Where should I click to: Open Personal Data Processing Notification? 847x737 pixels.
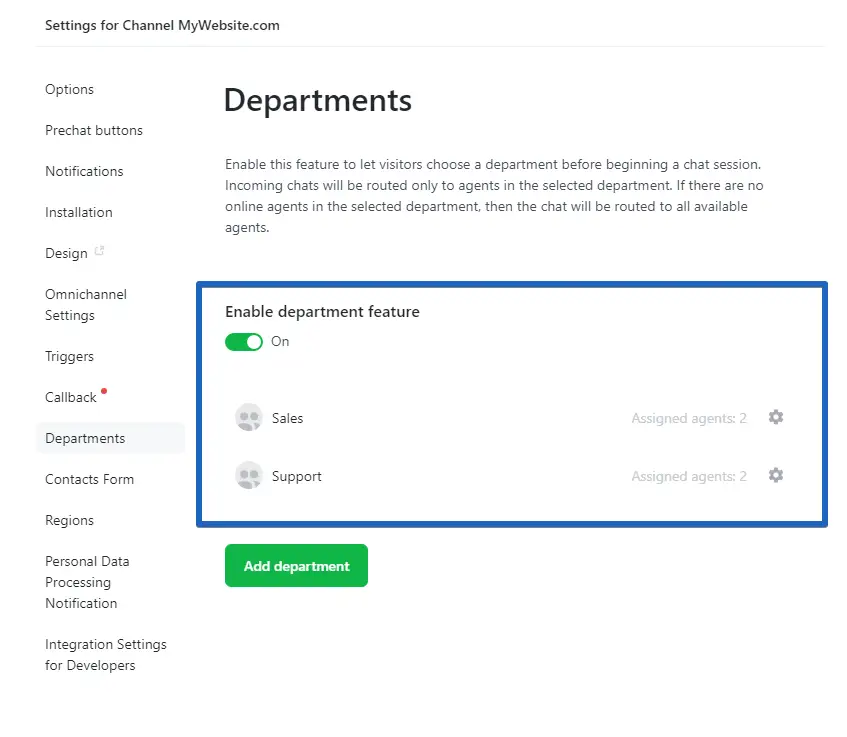(x=87, y=582)
